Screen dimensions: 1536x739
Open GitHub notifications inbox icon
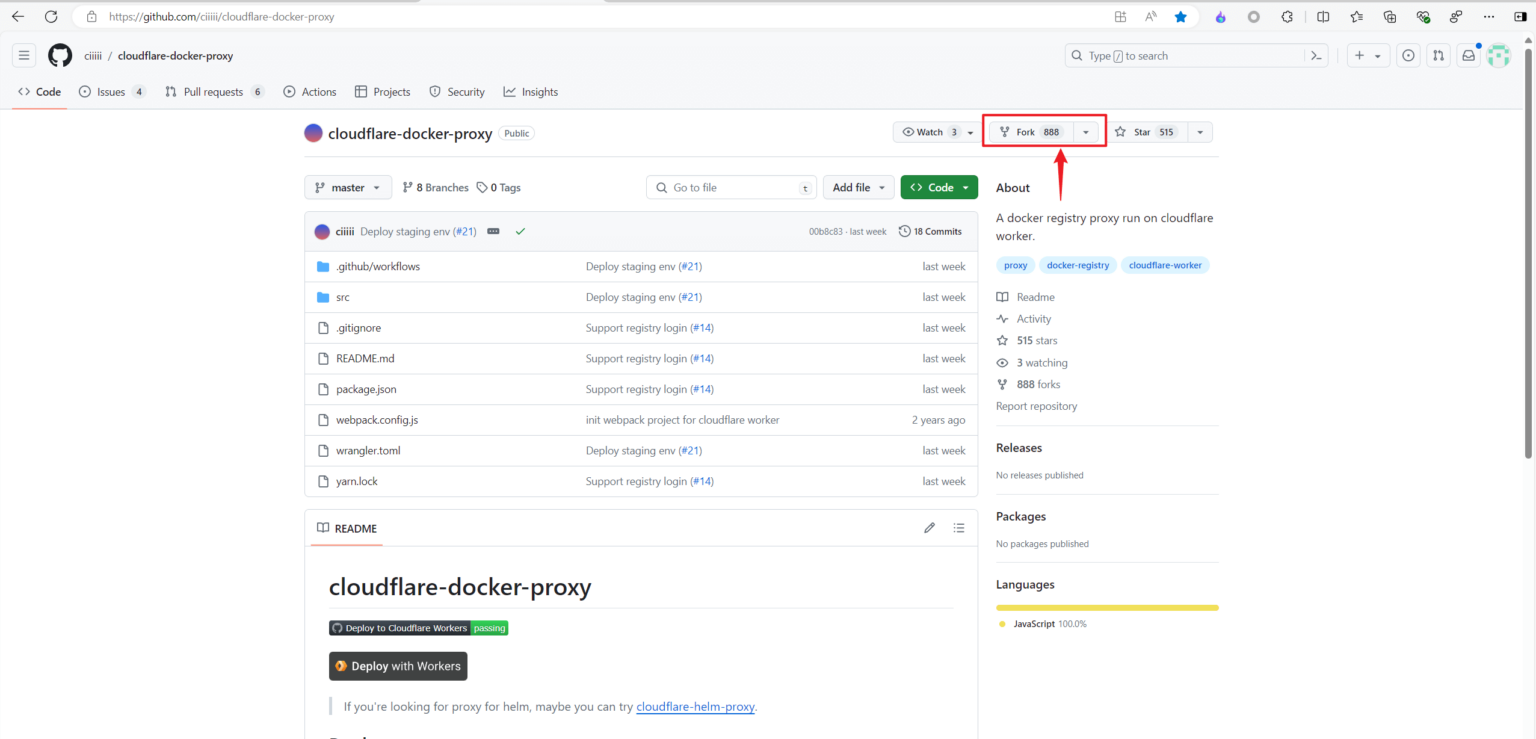pyautogui.click(x=1468, y=55)
